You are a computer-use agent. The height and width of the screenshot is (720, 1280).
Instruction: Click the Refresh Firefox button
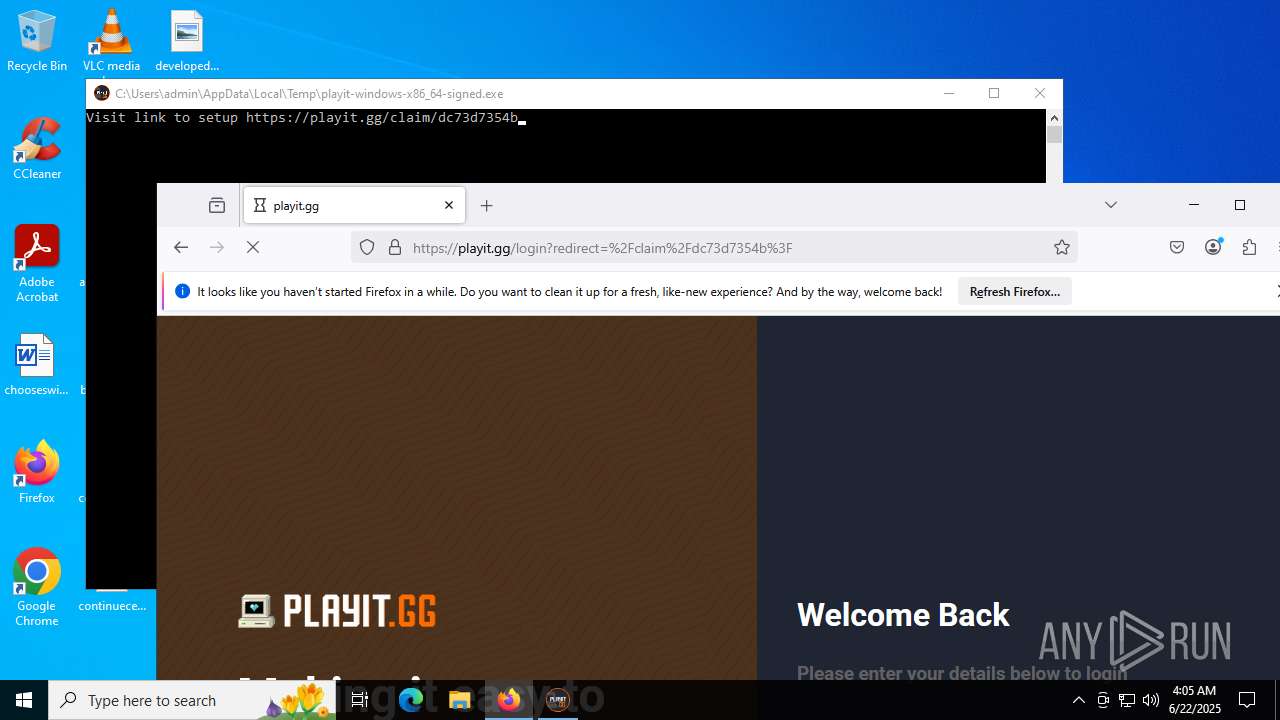click(1015, 292)
